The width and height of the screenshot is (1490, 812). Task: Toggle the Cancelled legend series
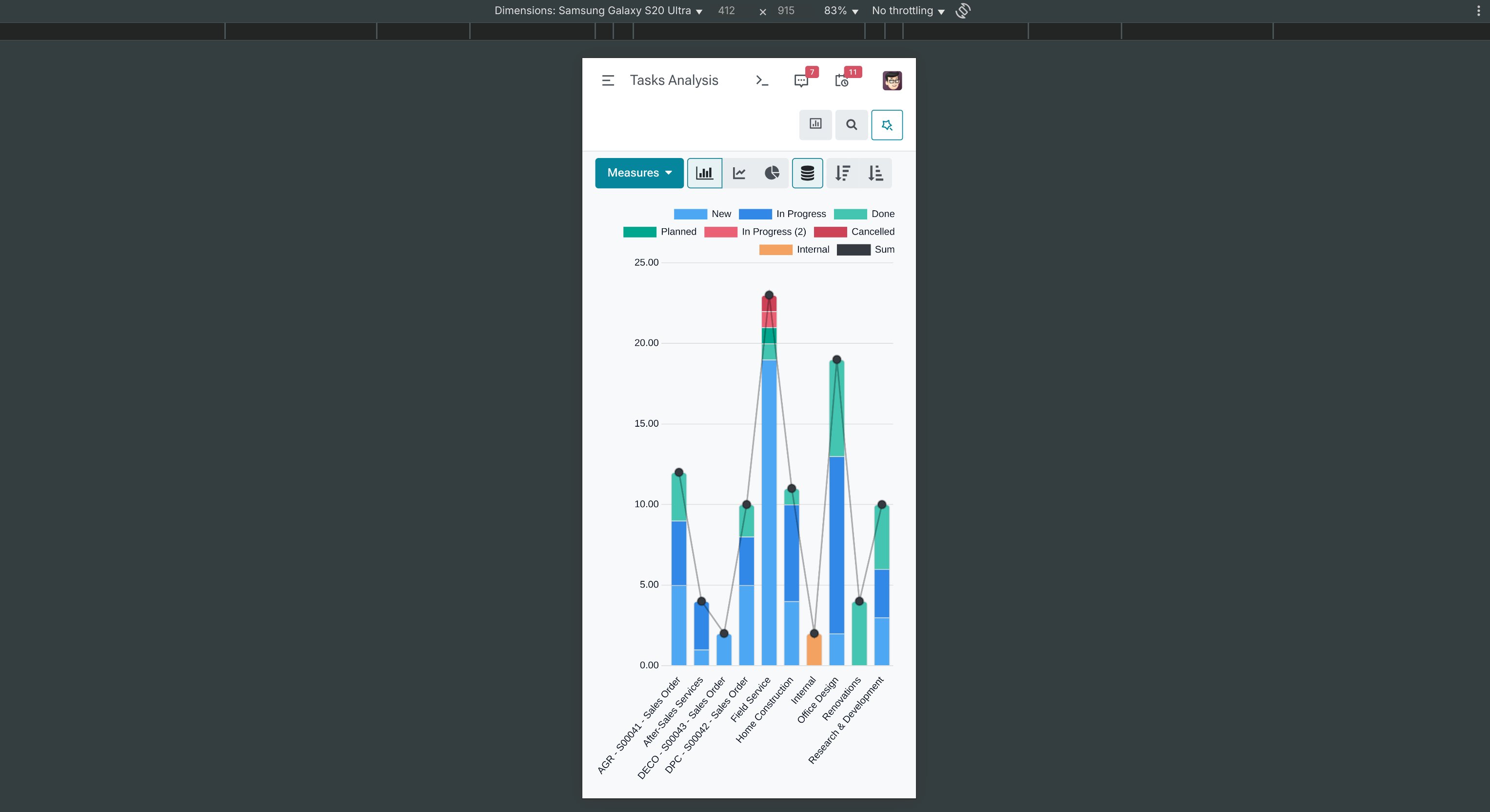pos(854,232)
